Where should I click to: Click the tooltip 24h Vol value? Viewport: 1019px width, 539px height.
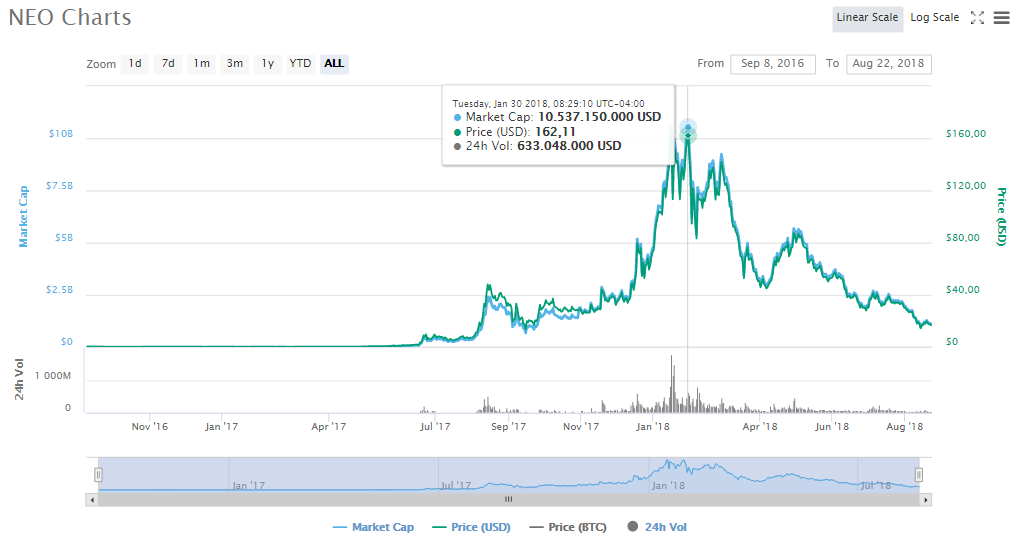click(x=569, y=146)
